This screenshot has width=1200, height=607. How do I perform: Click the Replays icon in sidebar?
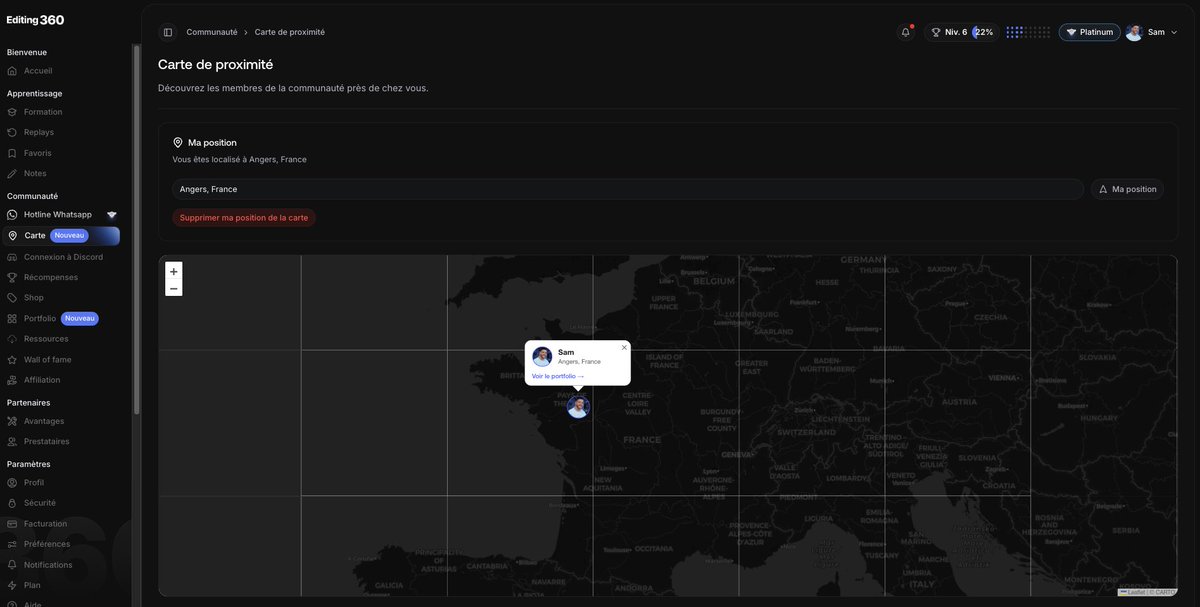[12, 132]
